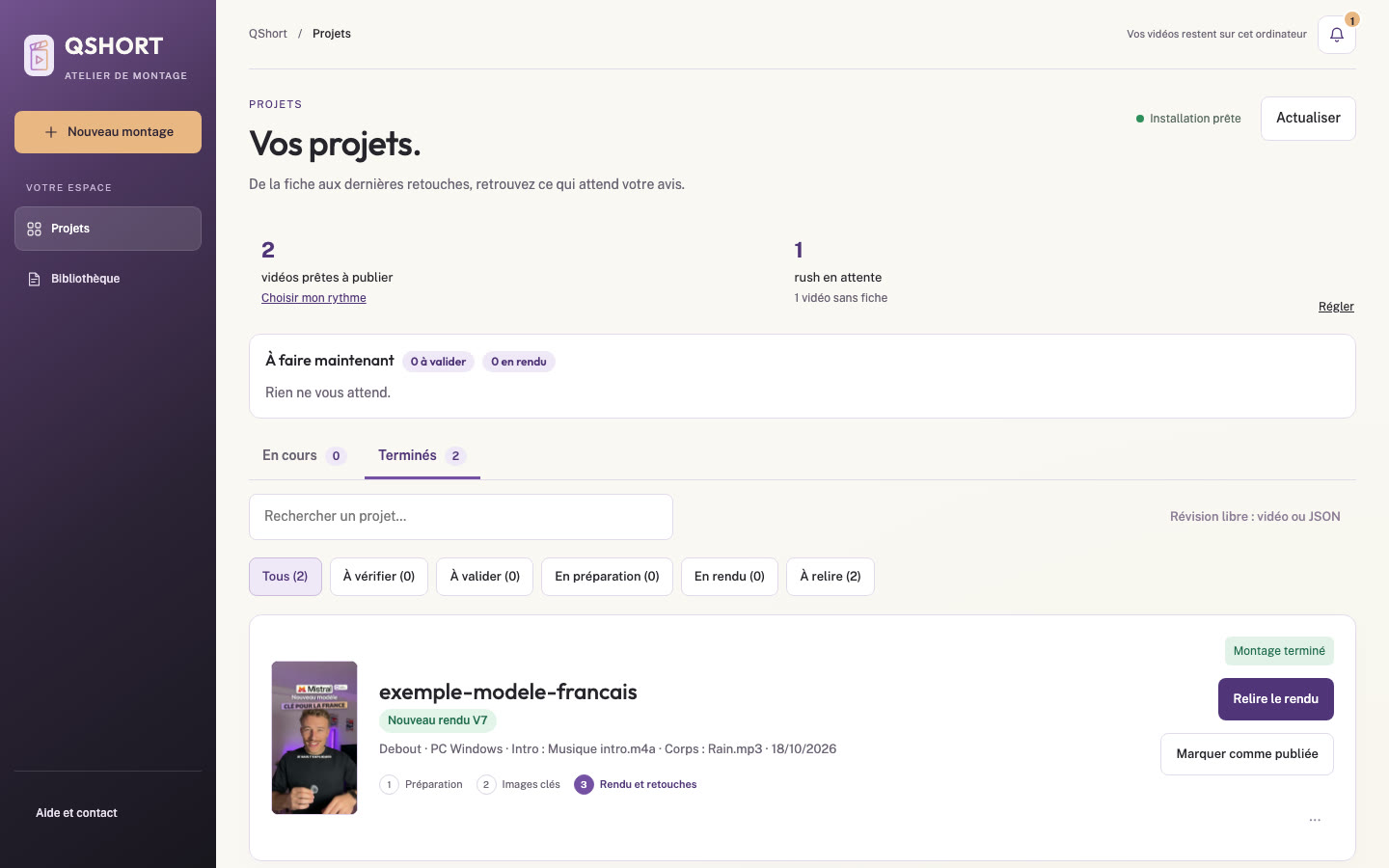Click the Projets grid icon in sidebar
1389x868 pixels.
click(35, 229)
